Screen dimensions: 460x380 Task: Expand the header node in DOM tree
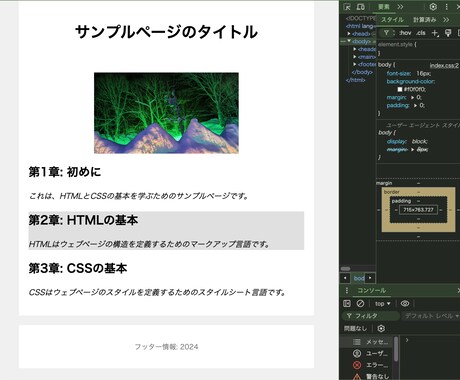pos(355,49)
